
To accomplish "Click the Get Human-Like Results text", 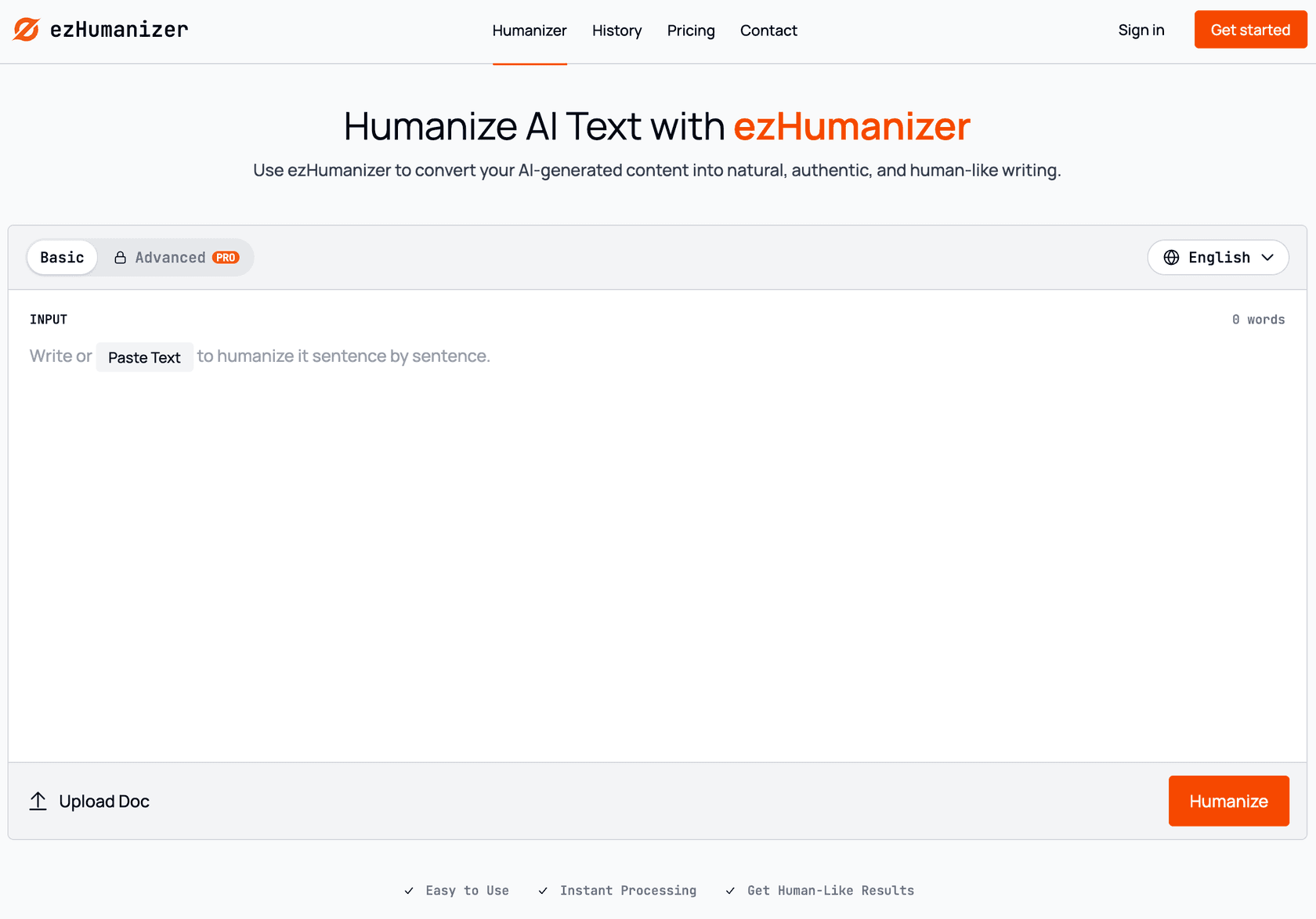I will click(x=830, y=891).
